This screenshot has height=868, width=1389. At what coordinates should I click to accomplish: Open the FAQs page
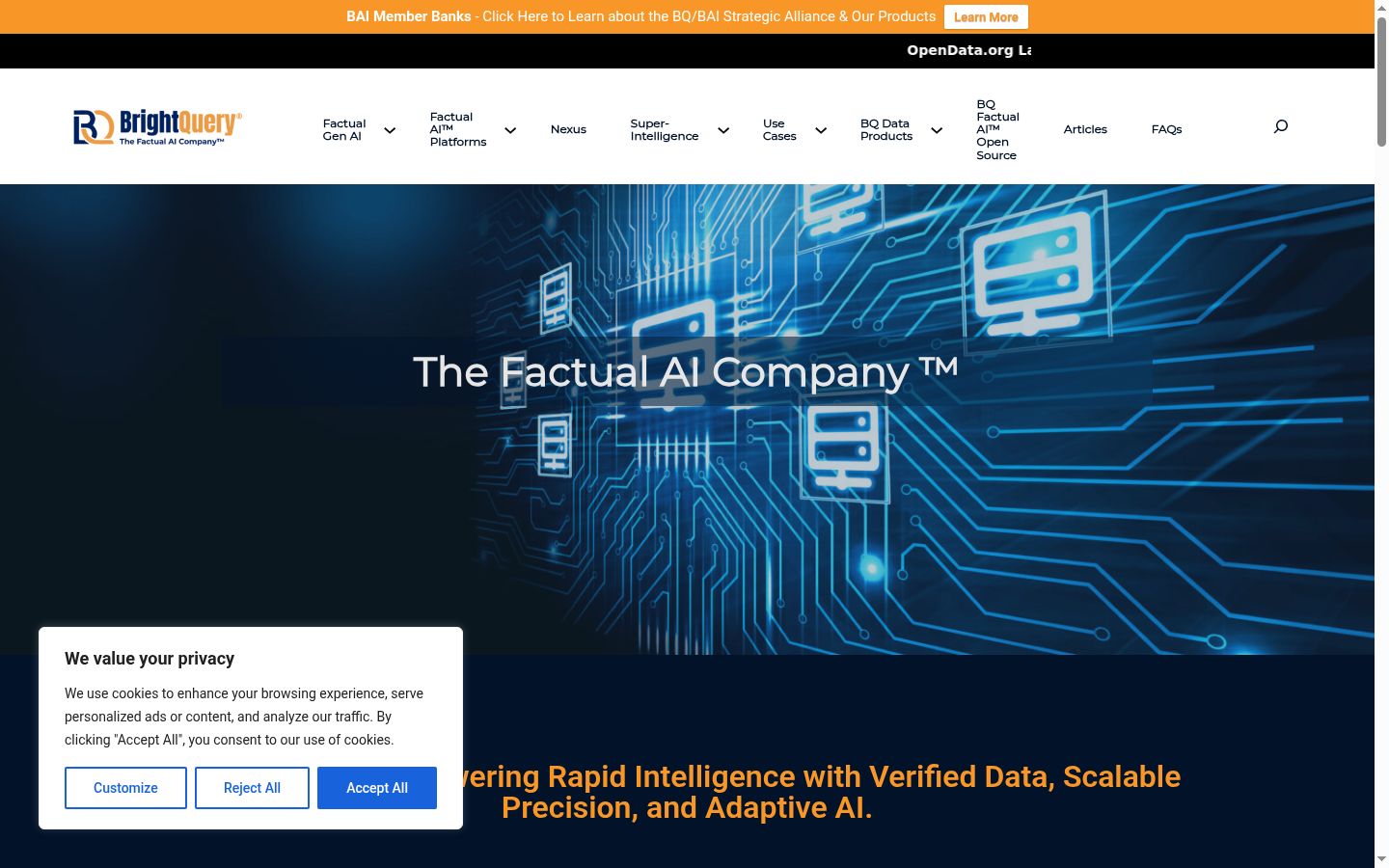pyautogui.click(x=1166, y=129)
